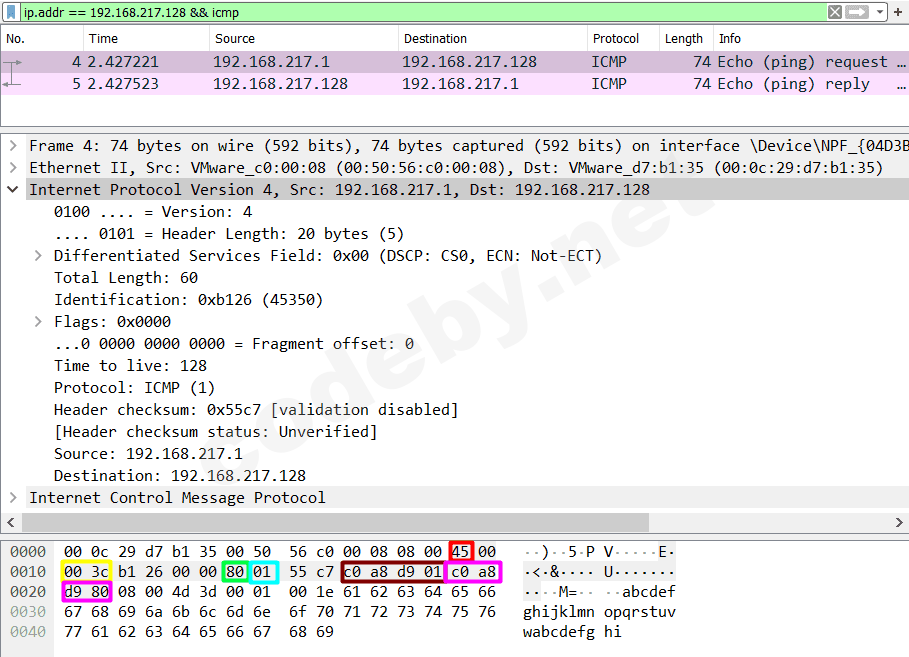Click hex byte 3c in row 0010

100,572
